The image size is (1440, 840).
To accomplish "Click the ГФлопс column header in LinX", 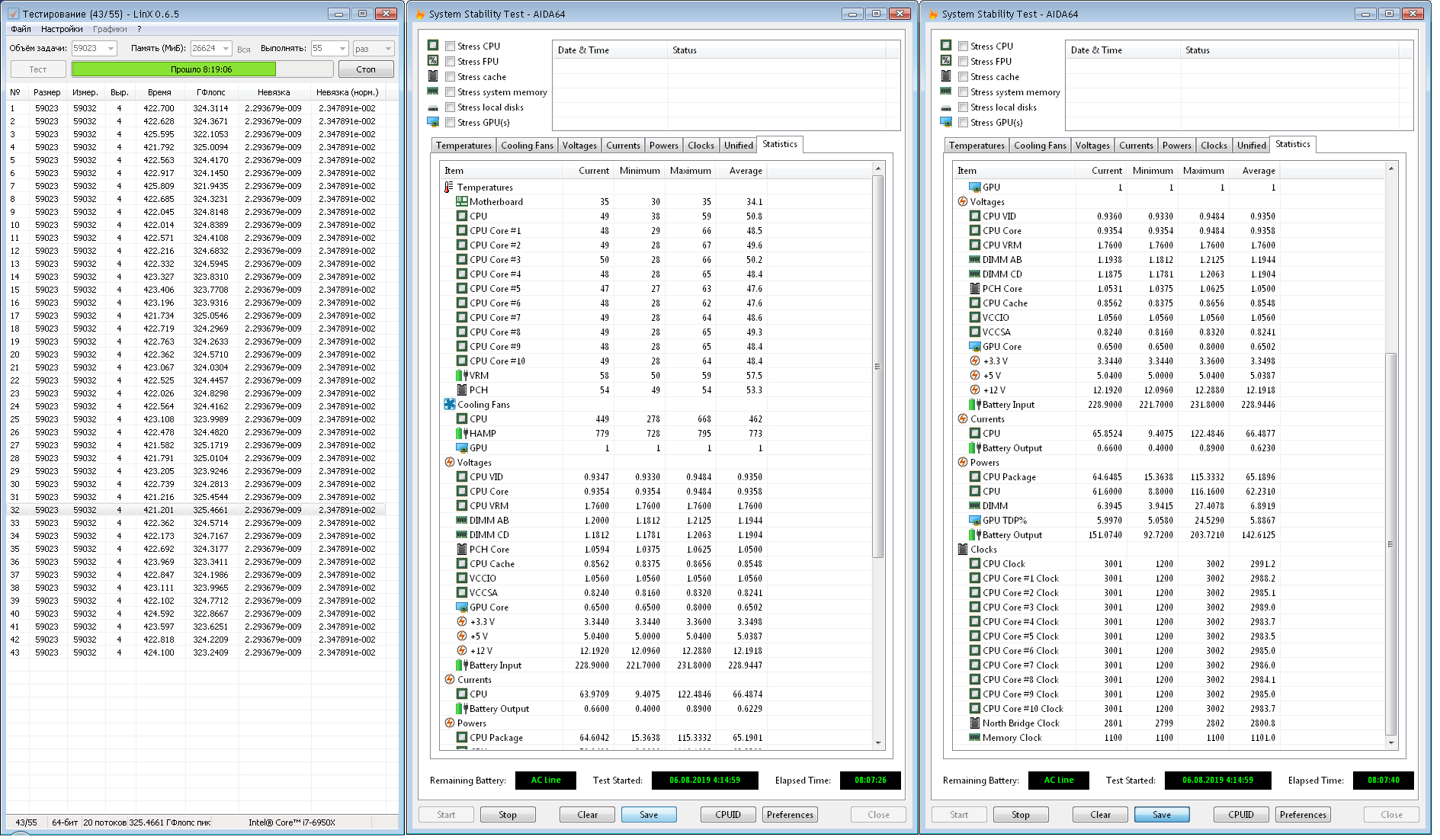I will pos(211,92).
